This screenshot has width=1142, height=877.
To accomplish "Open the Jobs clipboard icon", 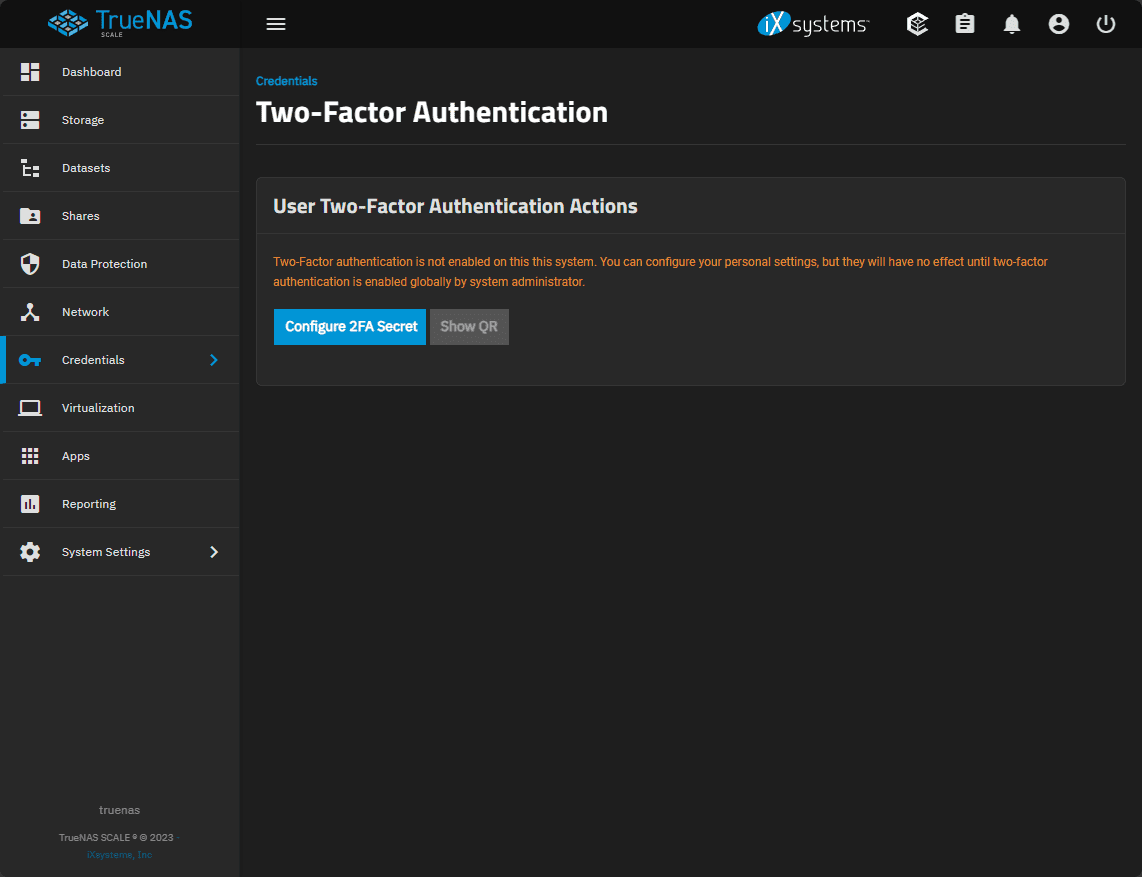I will (965, 24).
